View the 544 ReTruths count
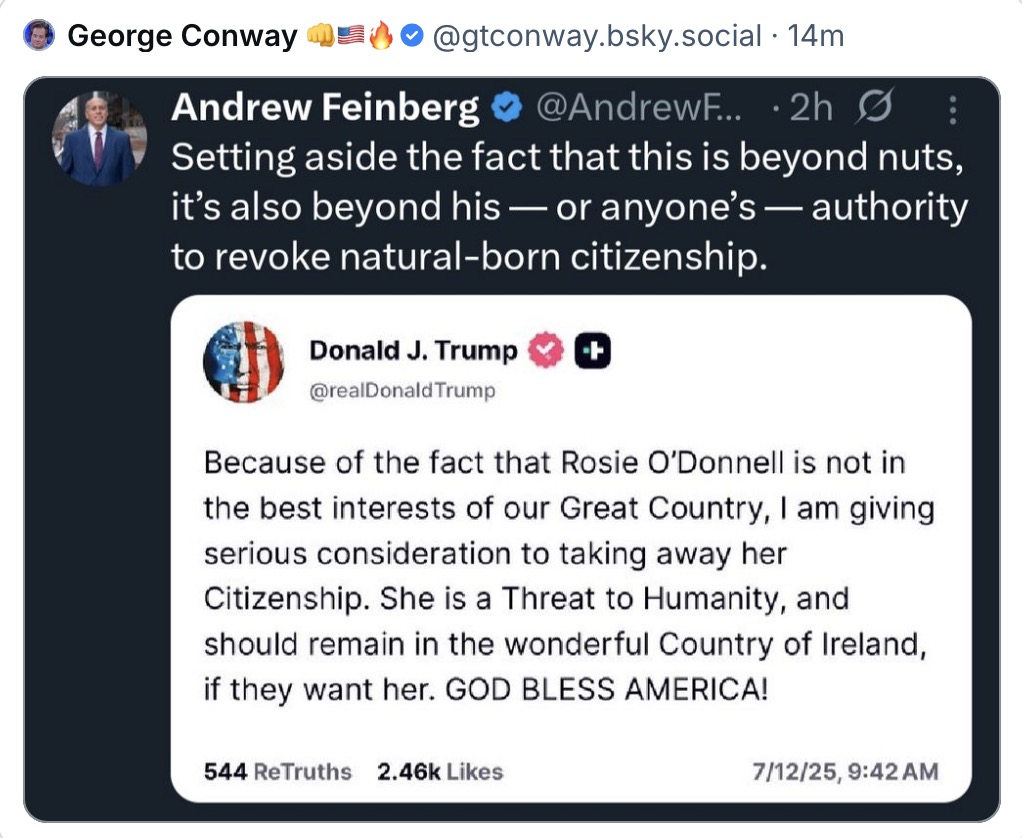This screenshot has height=838, width=1022. [278, 771]
